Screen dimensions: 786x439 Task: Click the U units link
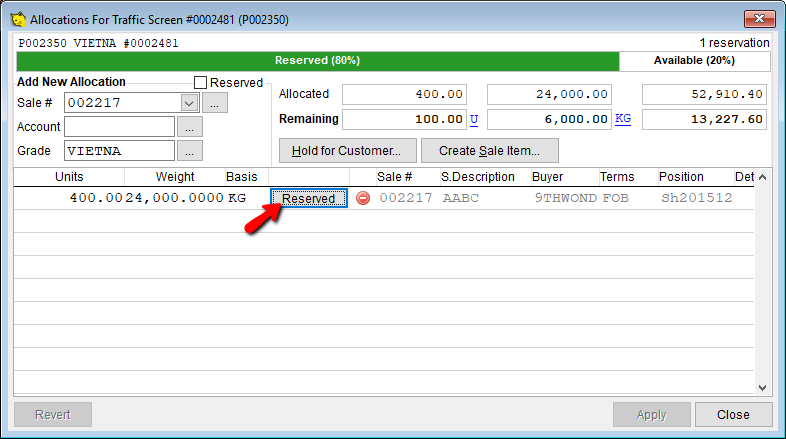(x=474, y=119)
